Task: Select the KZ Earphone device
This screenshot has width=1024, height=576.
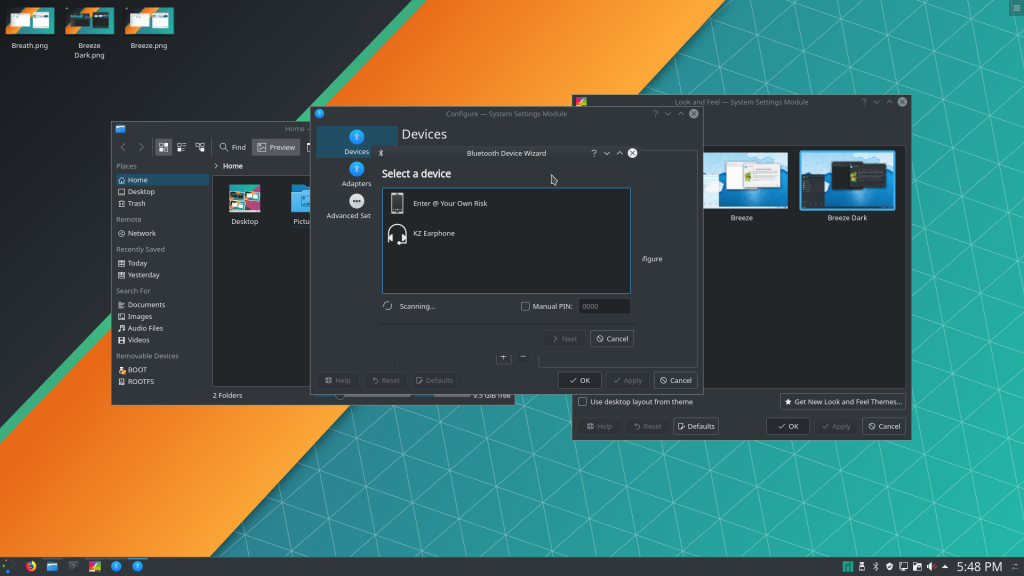Action: coord(506,233)
